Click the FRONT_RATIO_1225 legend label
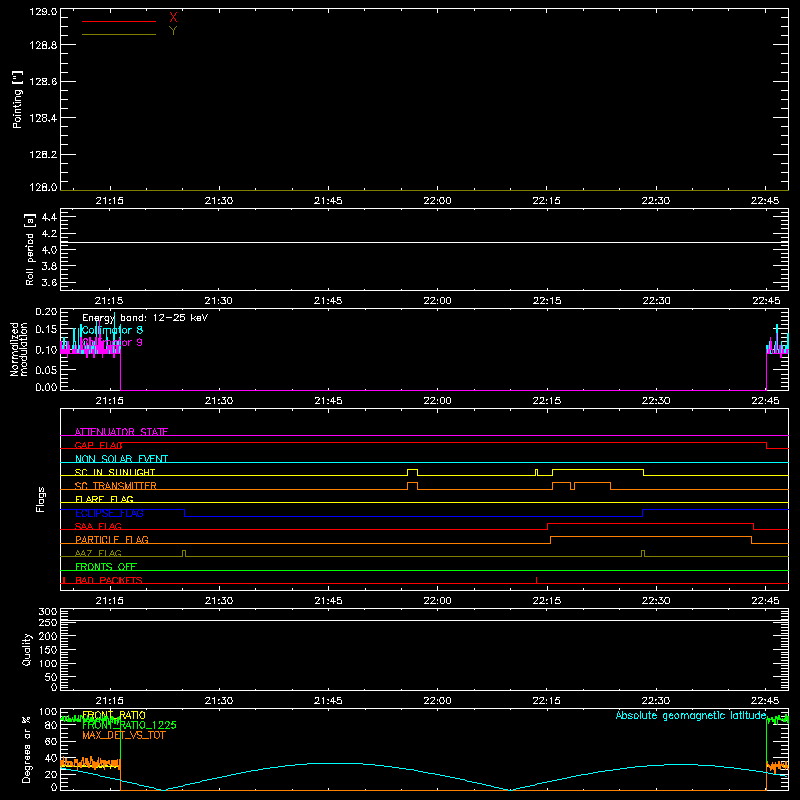This screenshot has height=800, width=800. click(129, 725)
